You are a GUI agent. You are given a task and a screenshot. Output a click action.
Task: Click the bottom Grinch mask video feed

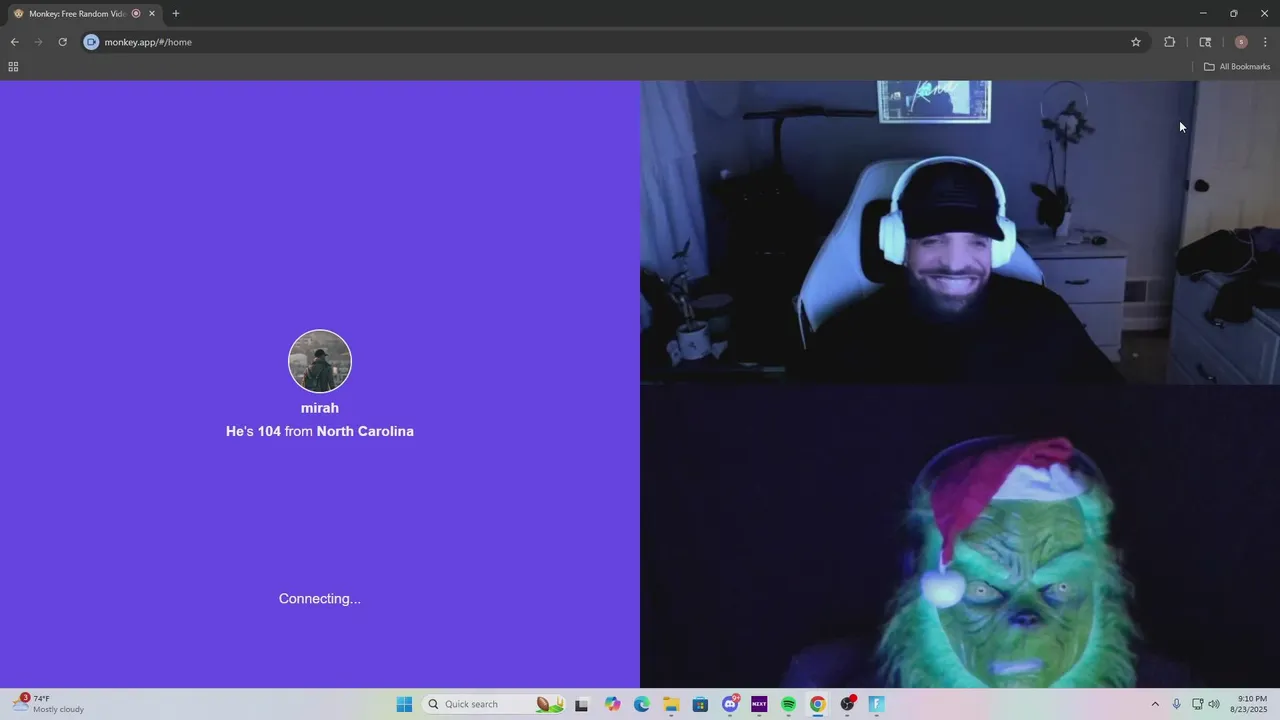(x=960, y=536)
